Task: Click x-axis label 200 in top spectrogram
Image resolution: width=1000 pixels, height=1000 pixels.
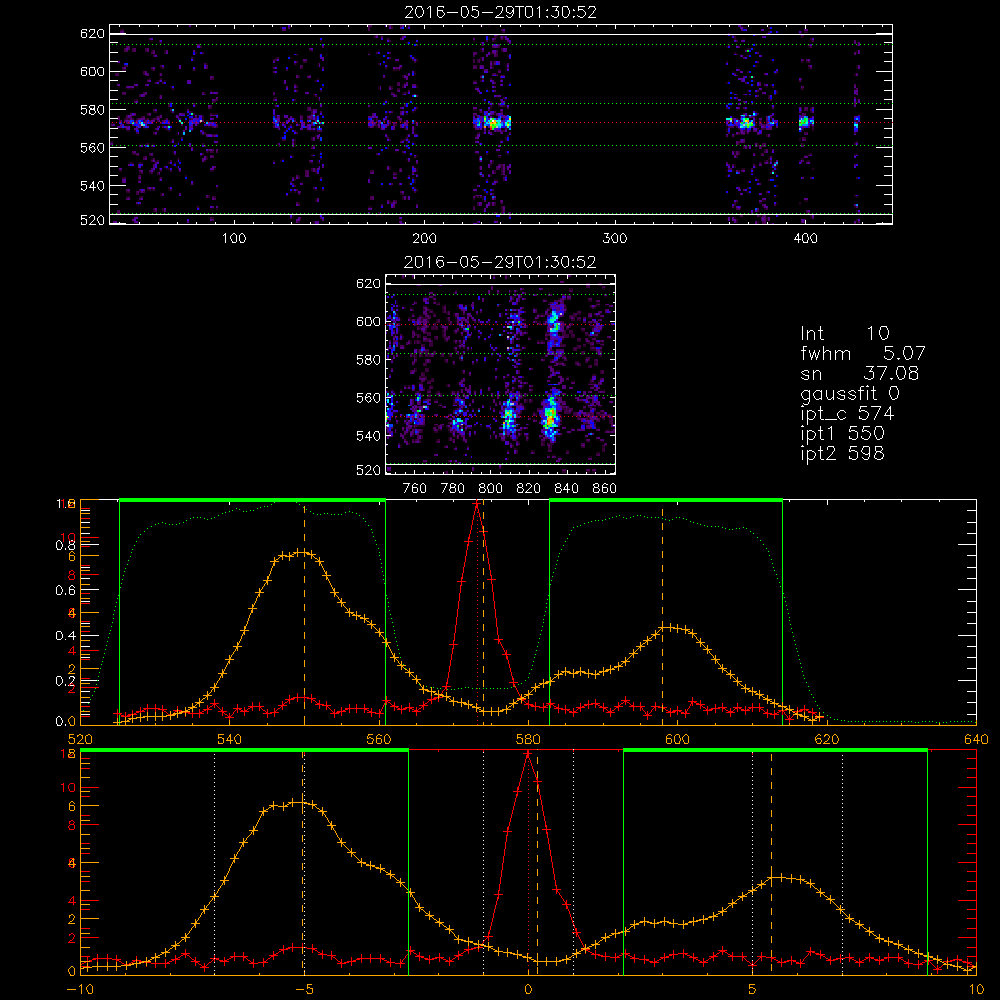Action: [424, 239]
